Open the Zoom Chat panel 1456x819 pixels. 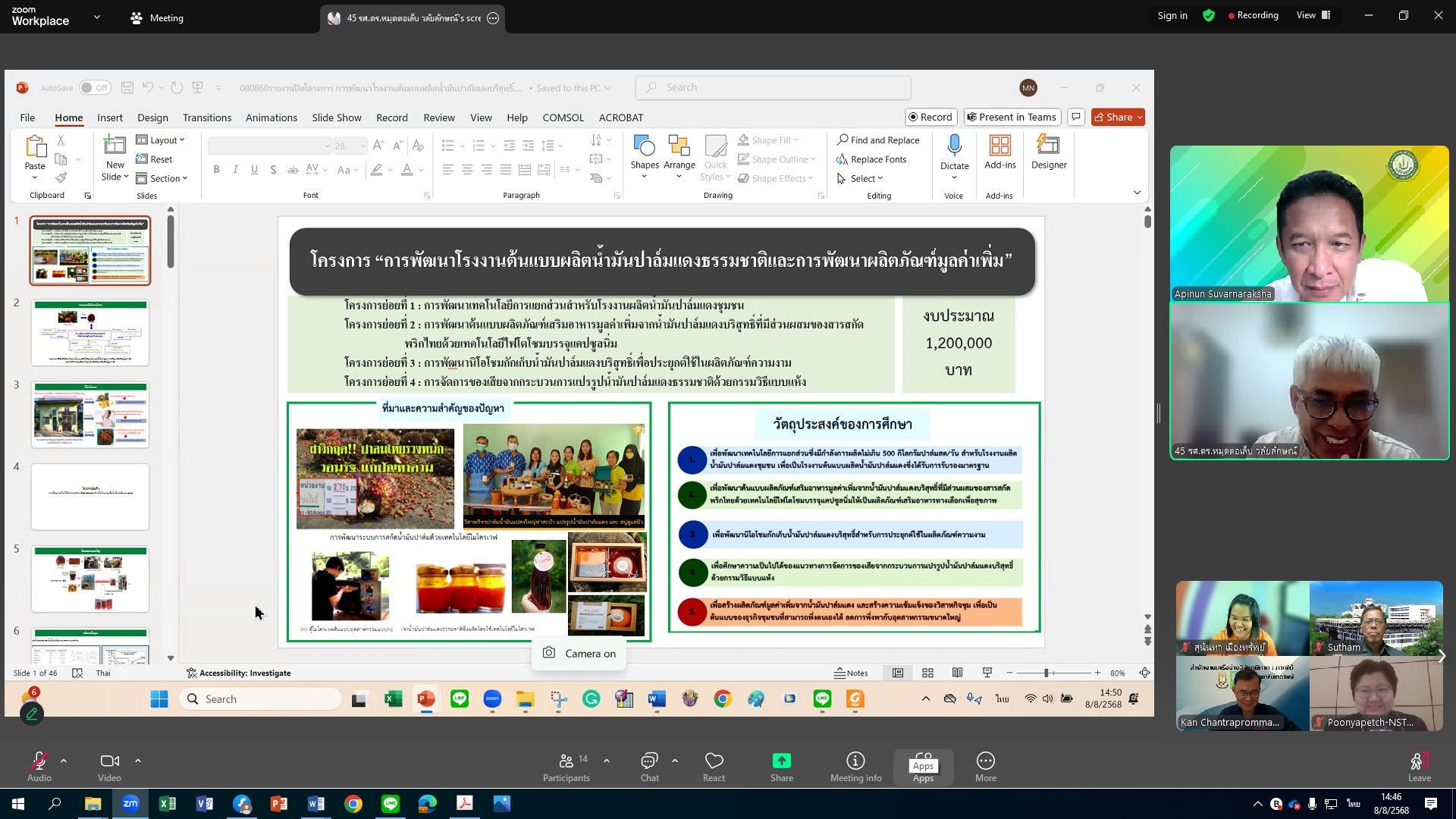click(x=649, y=761)
